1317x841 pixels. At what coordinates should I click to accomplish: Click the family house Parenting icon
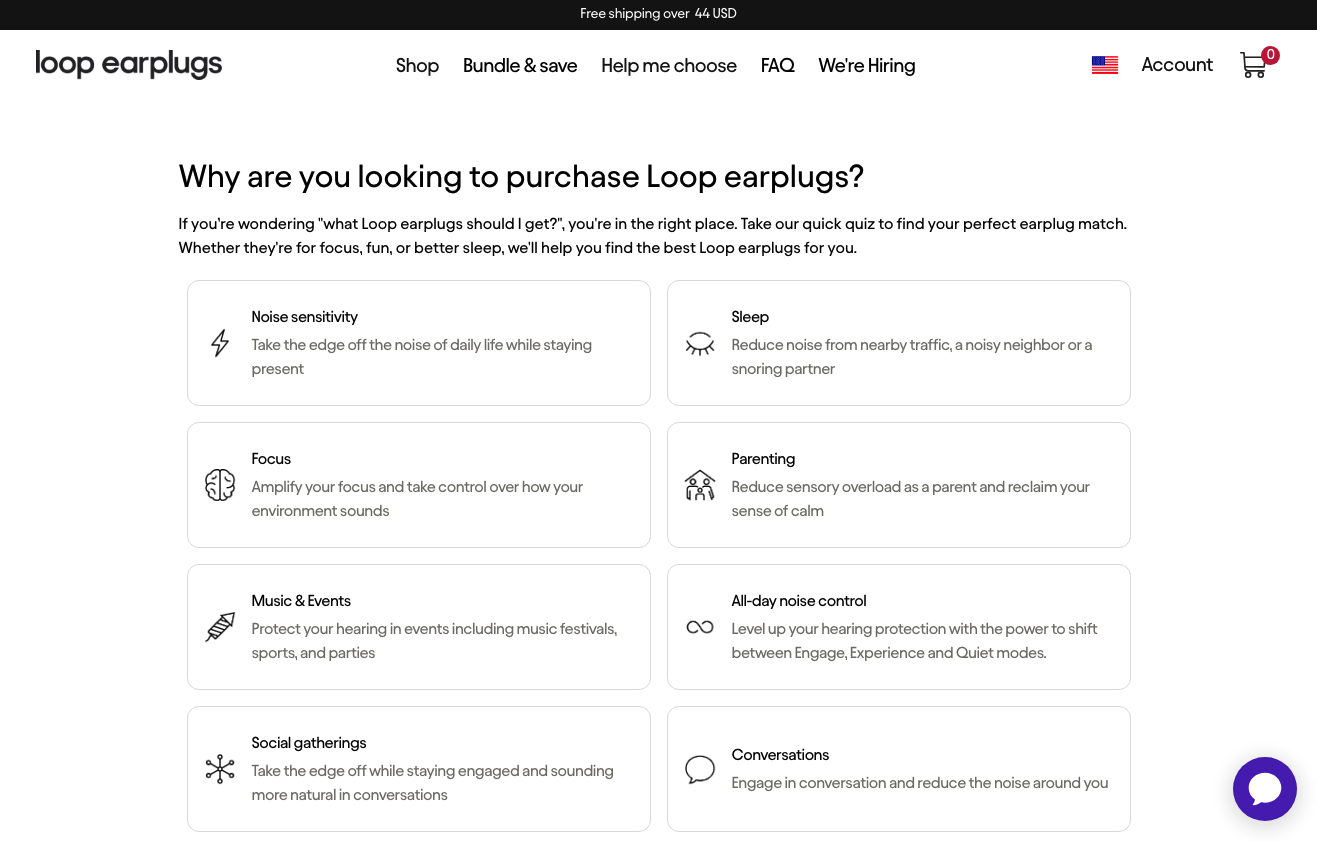click(x=700, y=485)
